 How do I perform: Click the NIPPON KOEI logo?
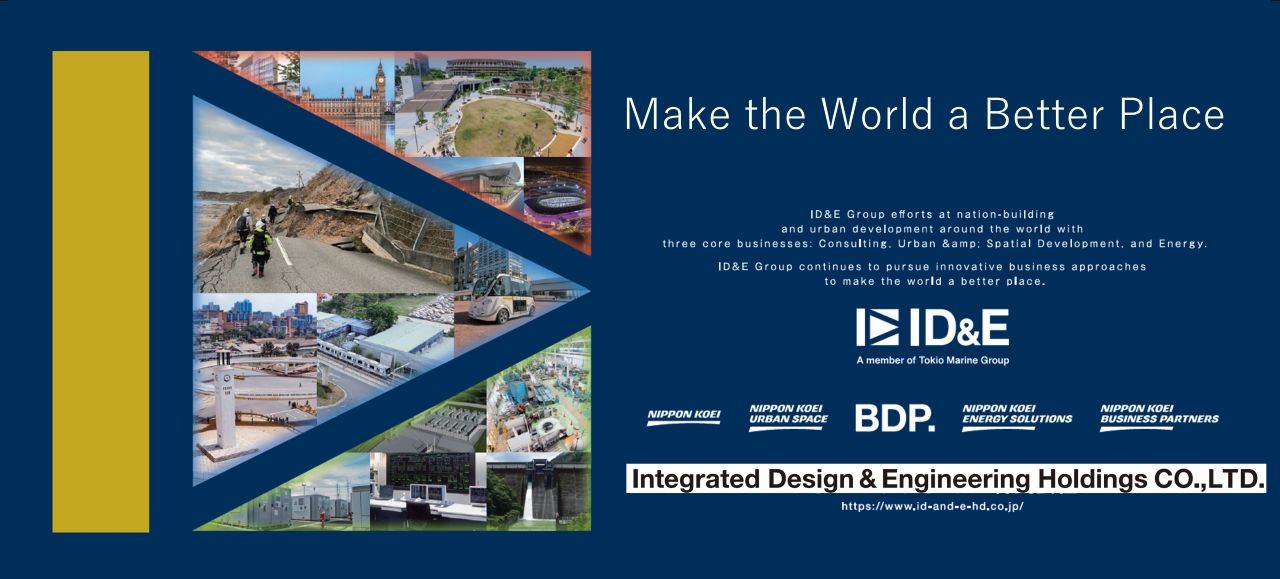(x=683, y=416)
